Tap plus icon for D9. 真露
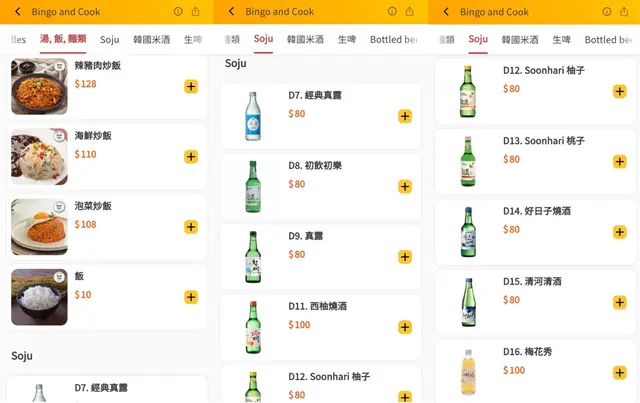The width and height of the screenshot is (640, 403). tap(405, 257)
